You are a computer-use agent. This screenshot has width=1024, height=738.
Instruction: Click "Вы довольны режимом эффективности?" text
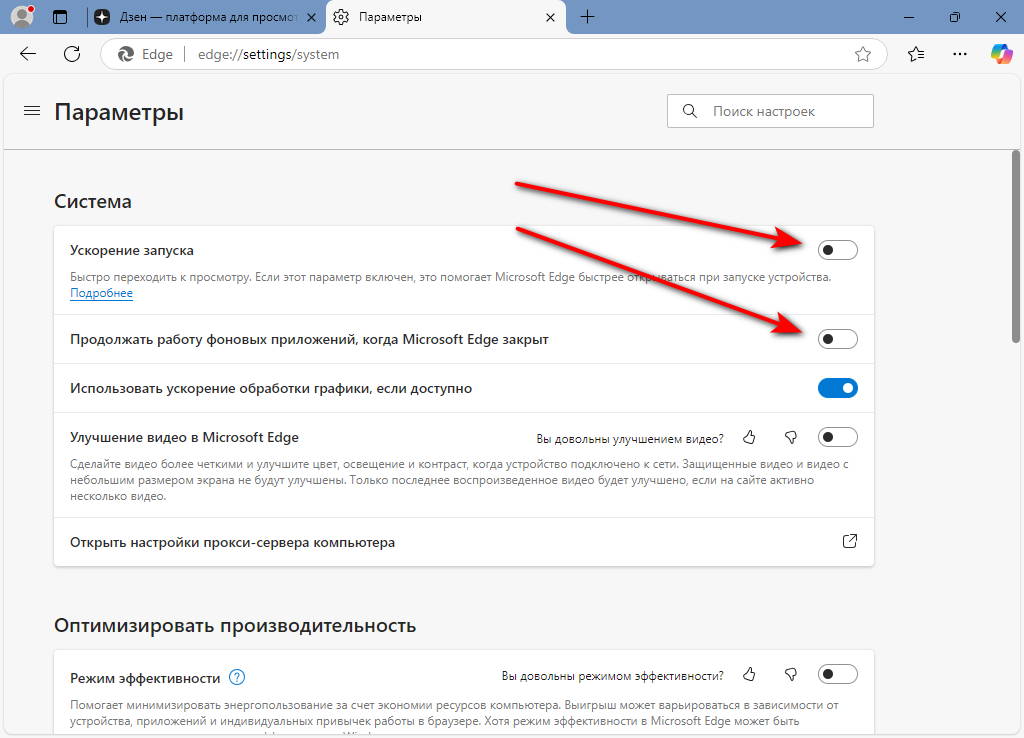[613, 676]
